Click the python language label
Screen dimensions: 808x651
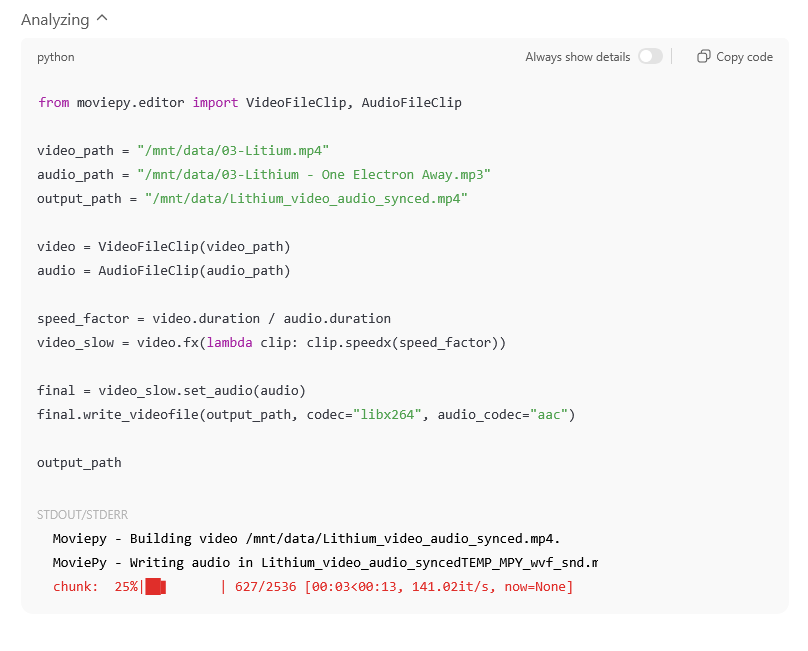pos(56,57)
